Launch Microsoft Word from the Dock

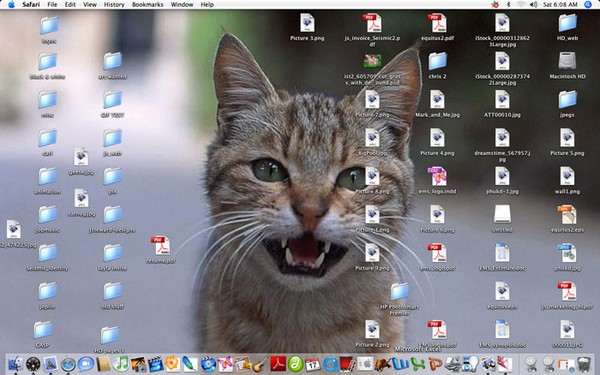[x=400, y=364]
